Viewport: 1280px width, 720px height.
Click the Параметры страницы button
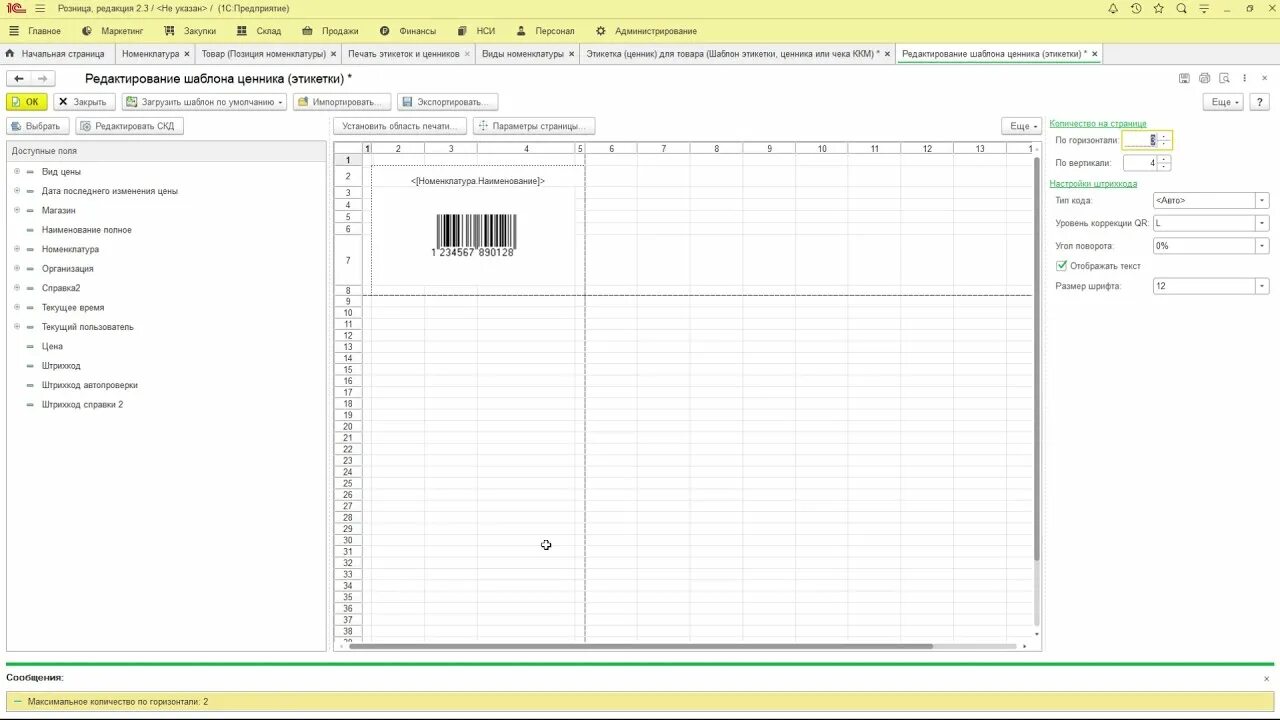tap(534, 126)
